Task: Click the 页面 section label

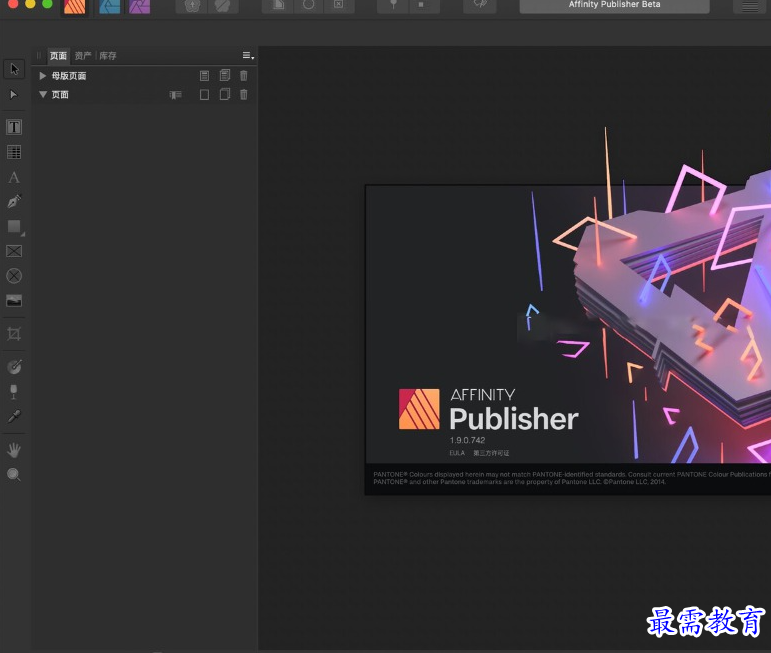Action: [x=60, y=95]
